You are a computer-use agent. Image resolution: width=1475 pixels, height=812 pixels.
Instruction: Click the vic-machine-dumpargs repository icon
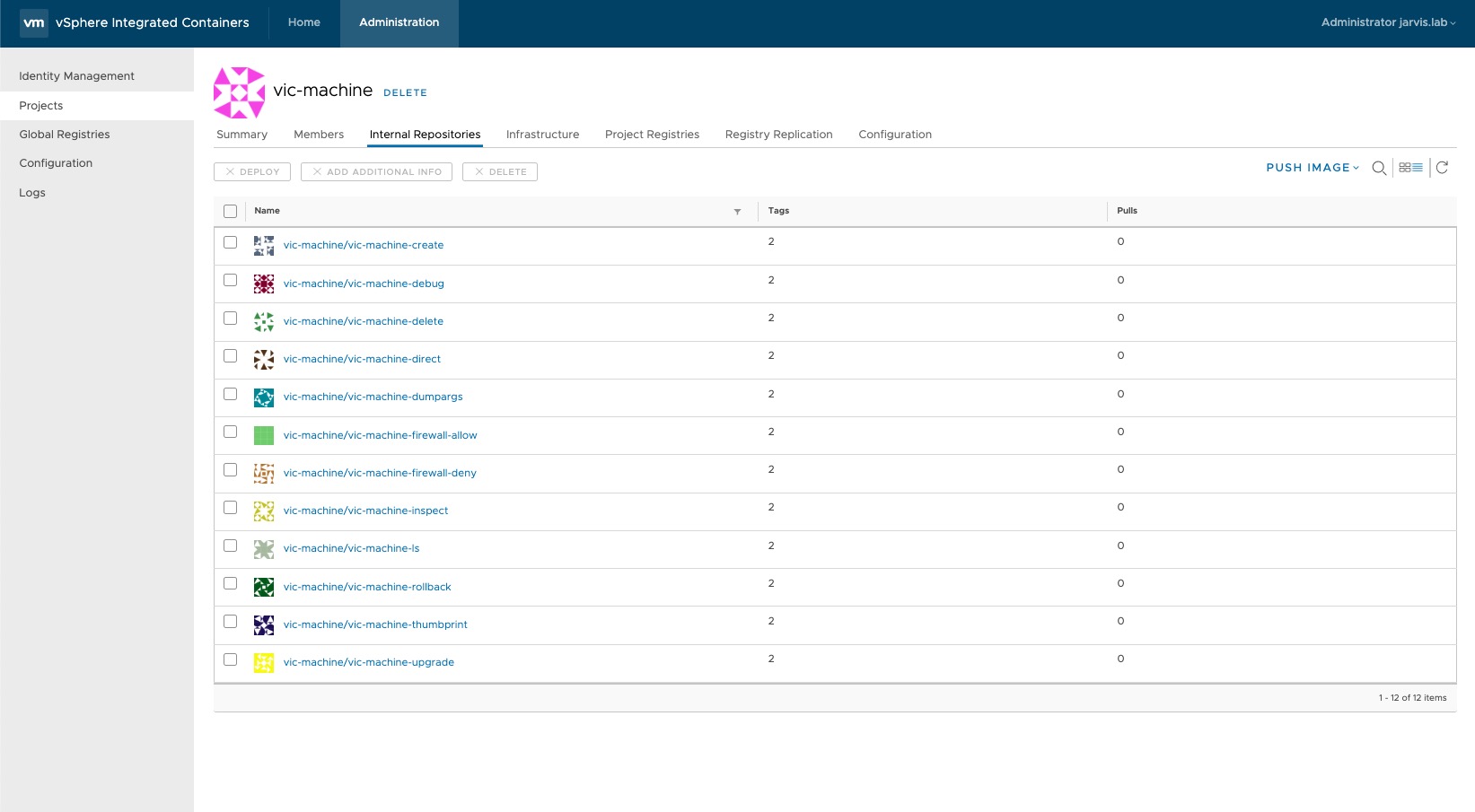pos(264,397)
